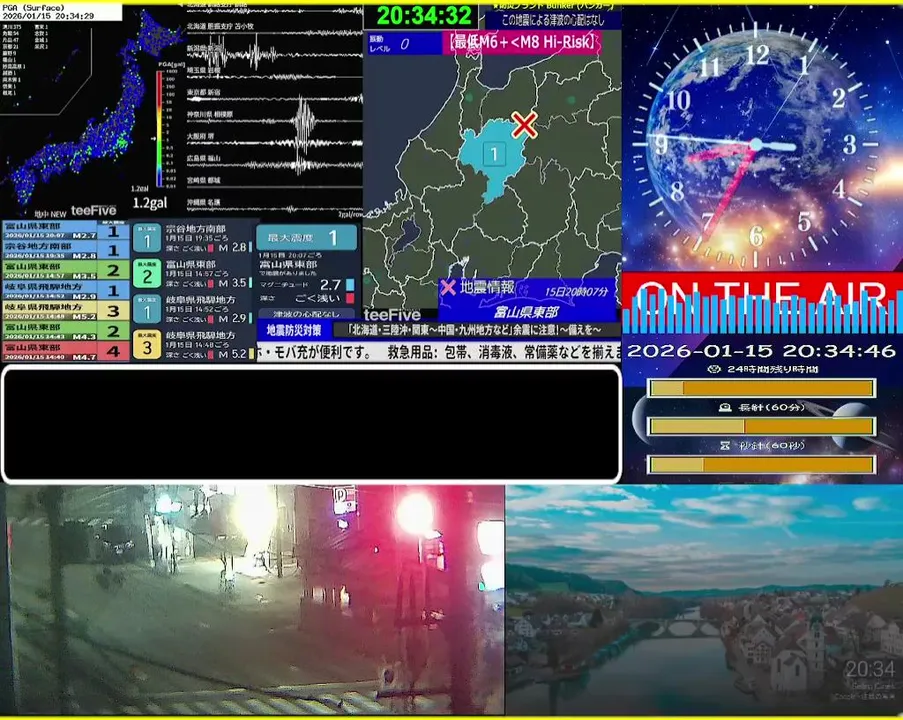903x720 pixels.
Task: Click the 振動レベル 0 indicator
Action: [404, 44]
